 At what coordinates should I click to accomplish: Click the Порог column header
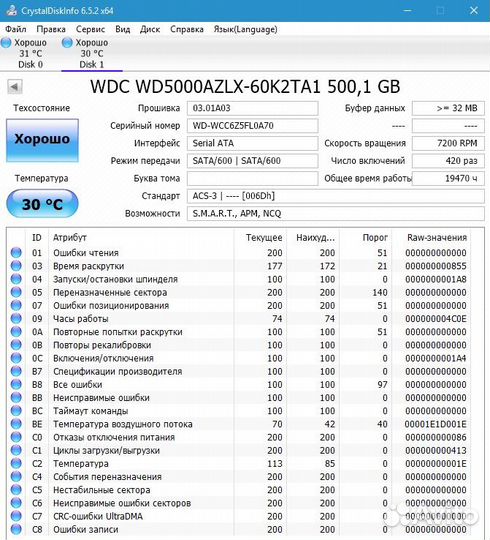click(366, 238)
